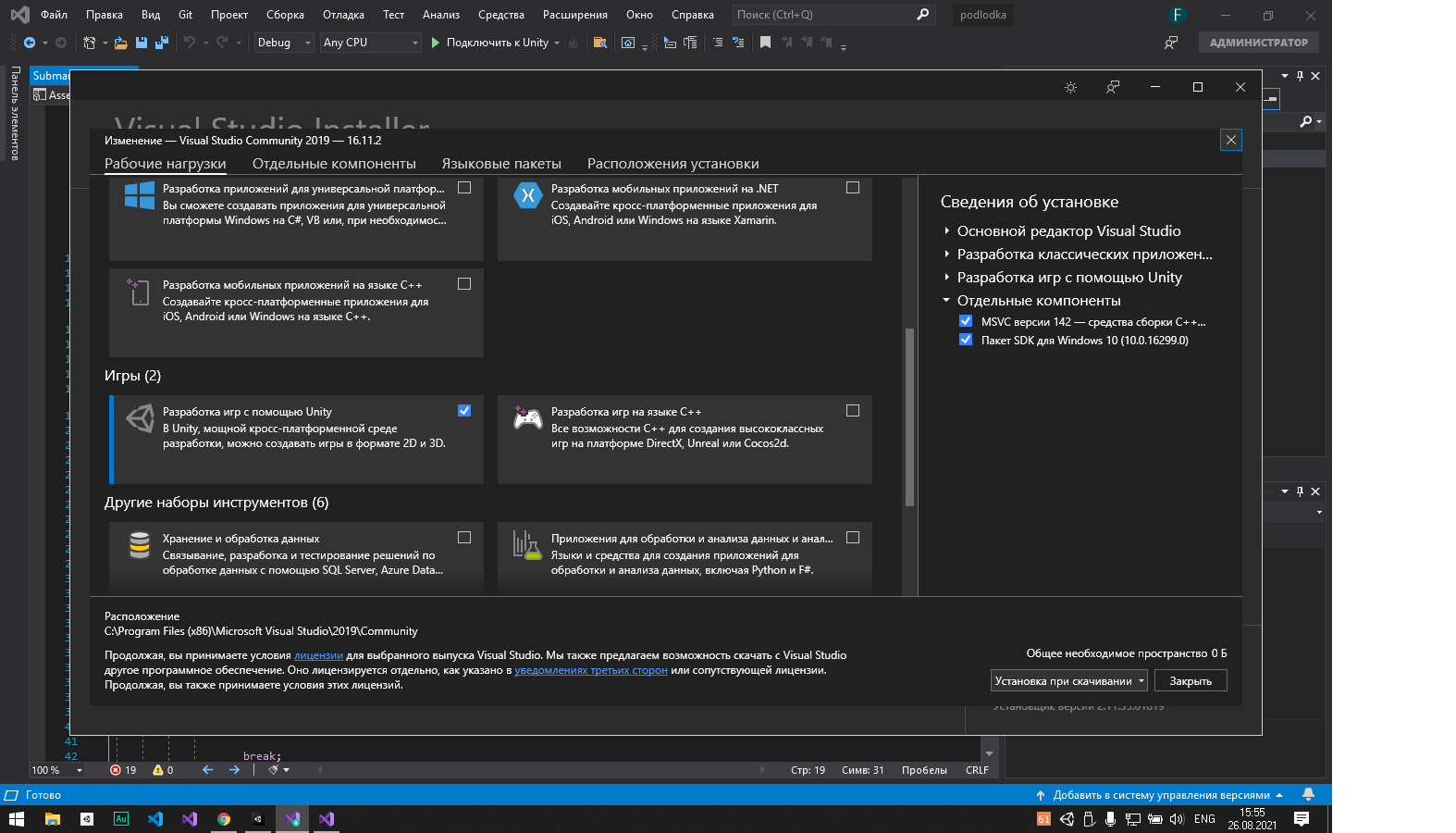The width and height of the screenshot is (1456, 833).
Task: Click the source control (Добавить в систему управления версиями) button
Action: (x=1160, y=795)
